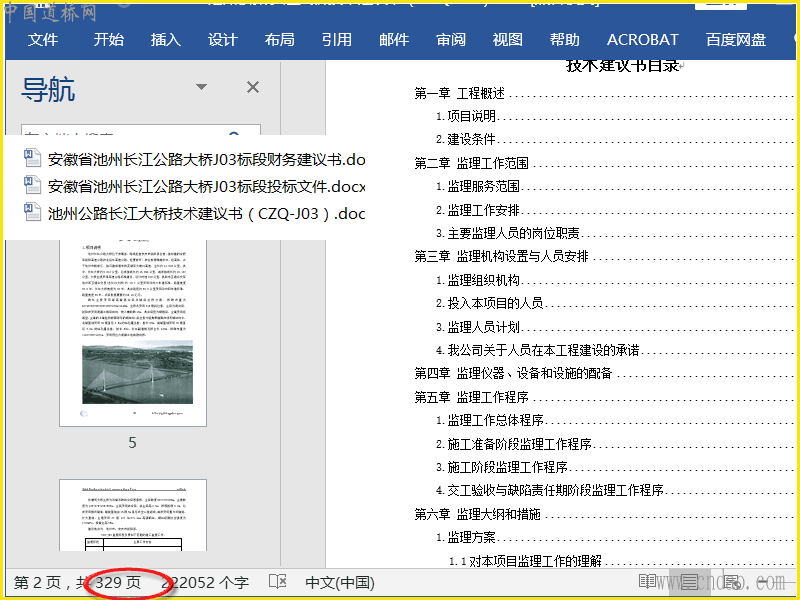Switch to the ACROBAT ribbon tab
This screenshot has width=800, height=600.
coord(642,39)
